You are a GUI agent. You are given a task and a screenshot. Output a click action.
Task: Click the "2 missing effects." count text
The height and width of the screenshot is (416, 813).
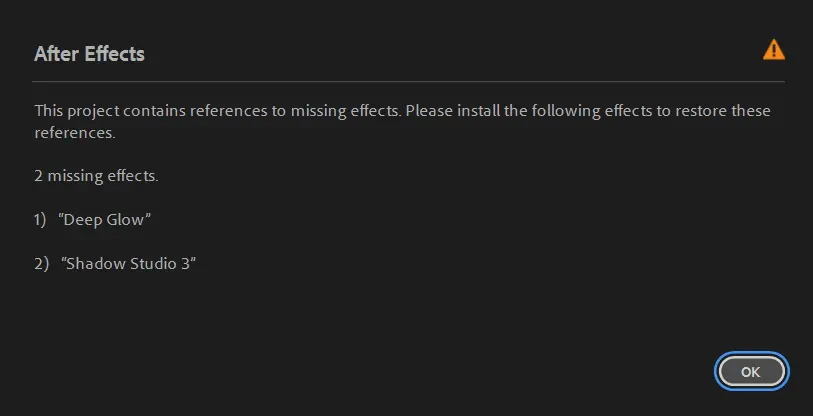point(96,176)
